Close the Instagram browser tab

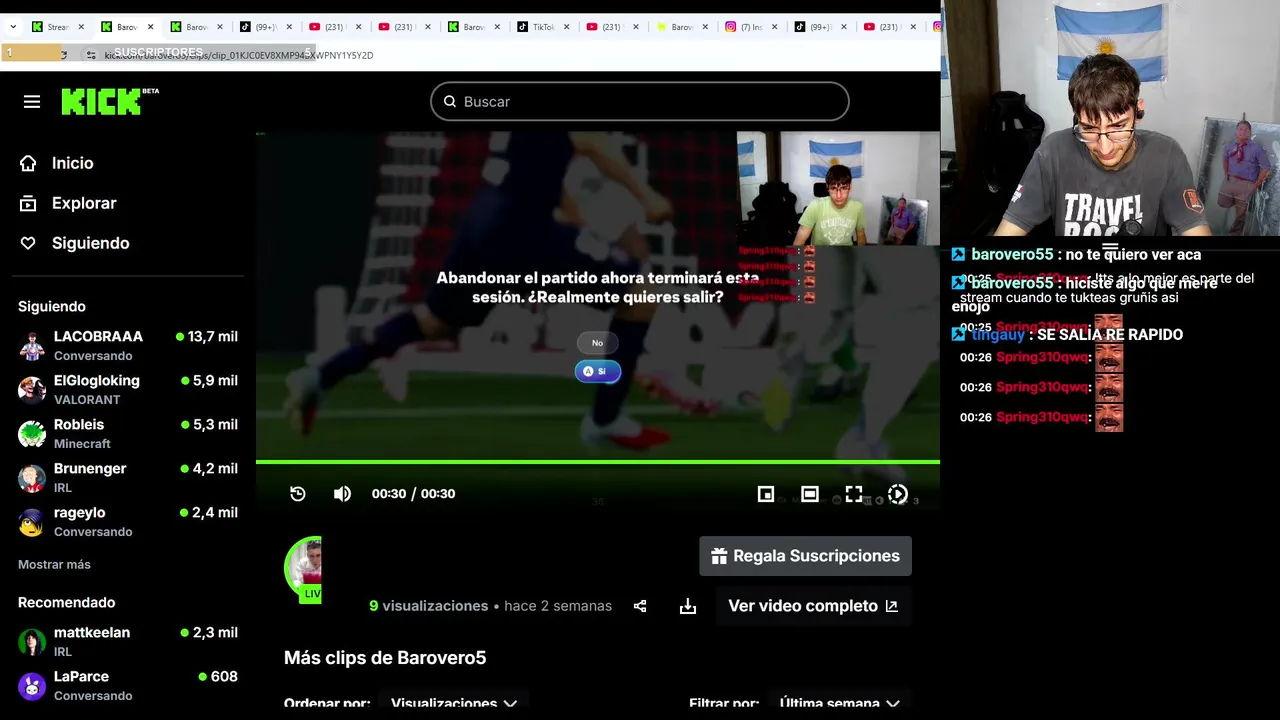click(x=773, y=27)
